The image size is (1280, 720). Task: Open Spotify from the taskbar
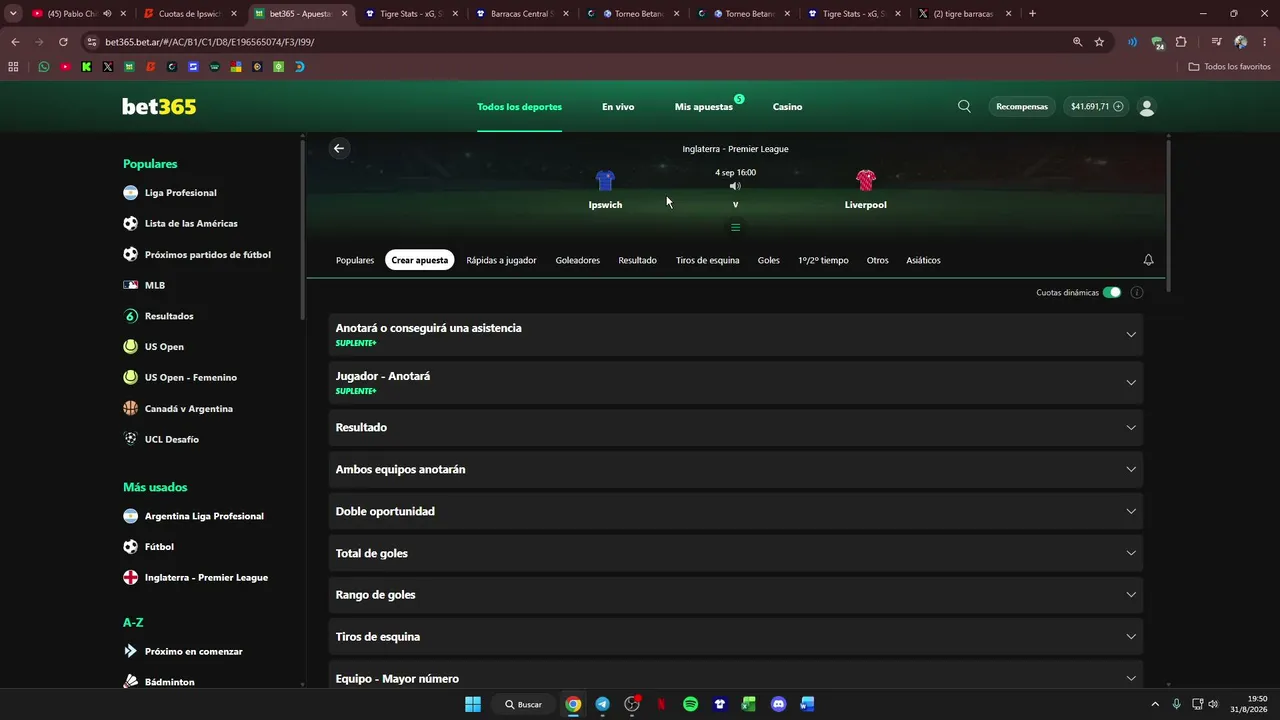point(690,704)
